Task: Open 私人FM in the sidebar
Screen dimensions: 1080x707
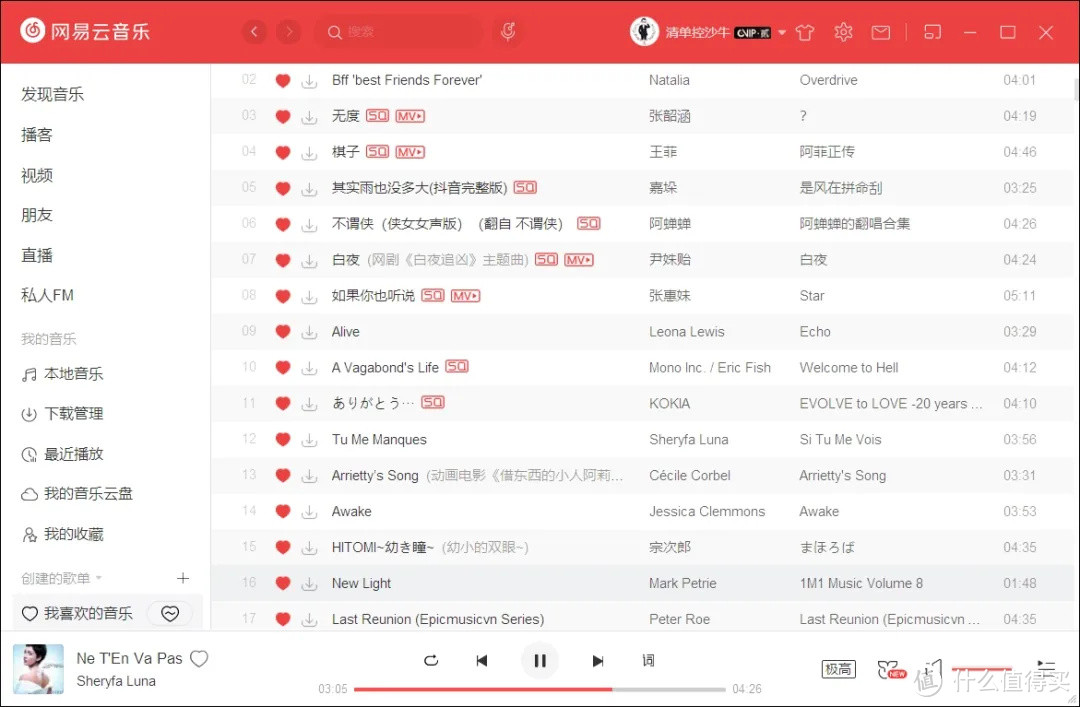Action: pyautogui.click(x=47, y=296)
